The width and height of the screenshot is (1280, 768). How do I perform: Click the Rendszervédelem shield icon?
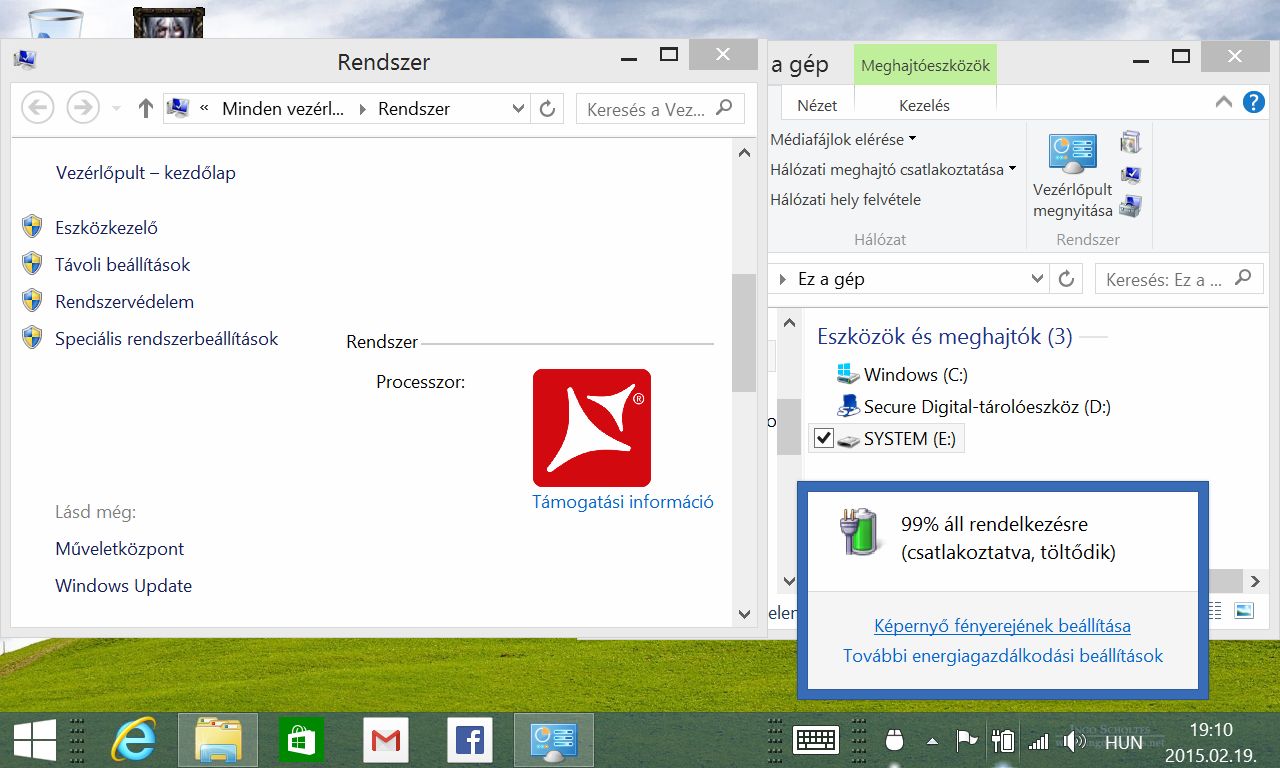[32, 300]
